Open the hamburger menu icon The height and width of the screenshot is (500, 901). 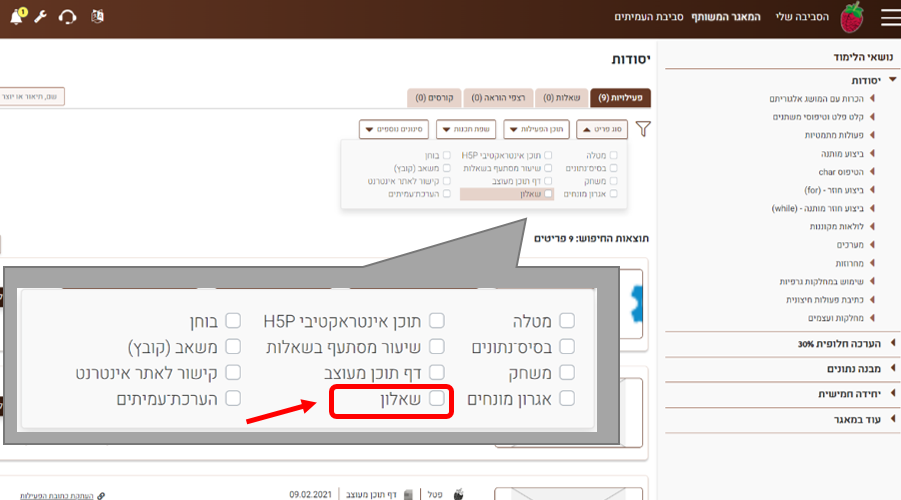[889, 17]
